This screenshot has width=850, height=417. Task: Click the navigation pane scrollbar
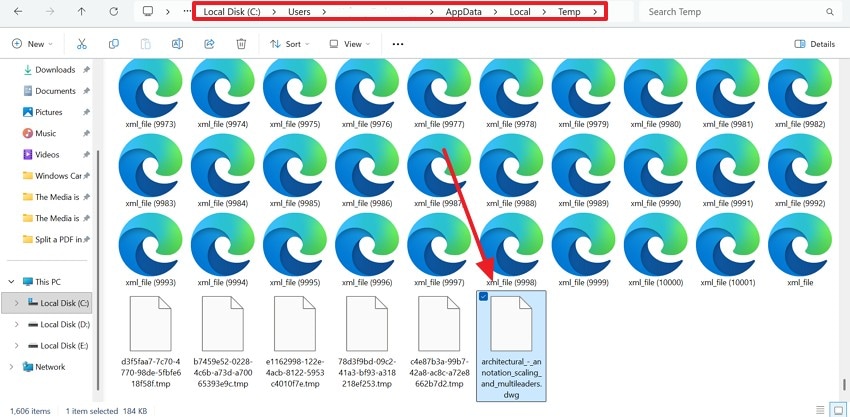[x=98, y=270]
